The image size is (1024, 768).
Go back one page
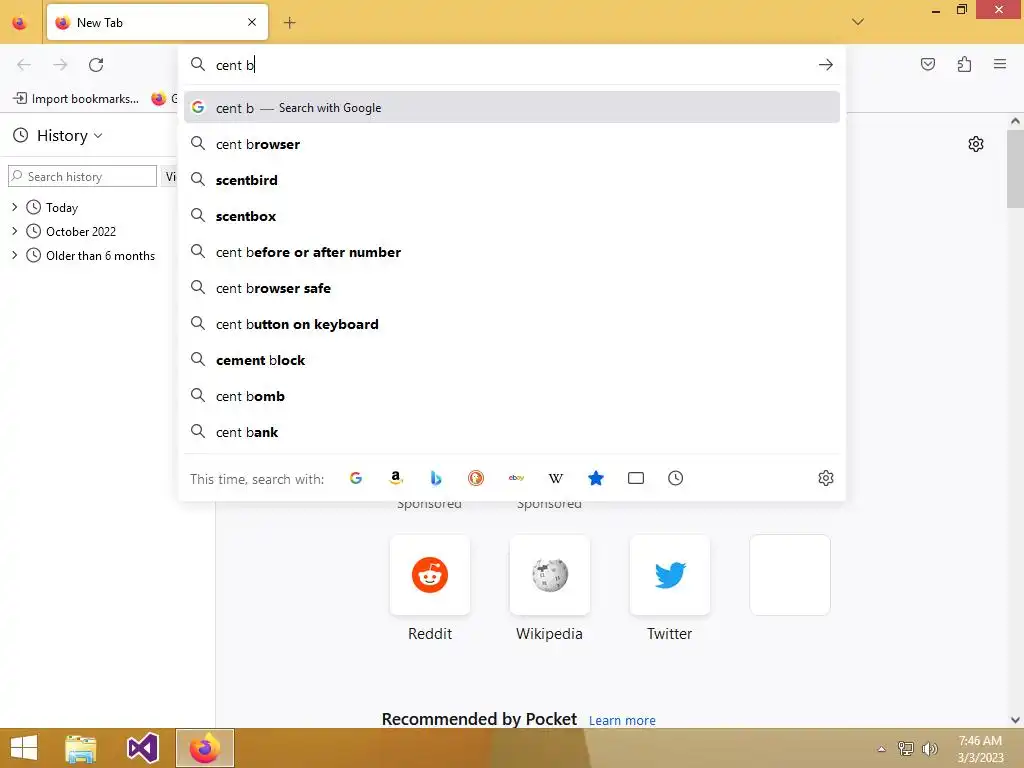click(24, 65)
